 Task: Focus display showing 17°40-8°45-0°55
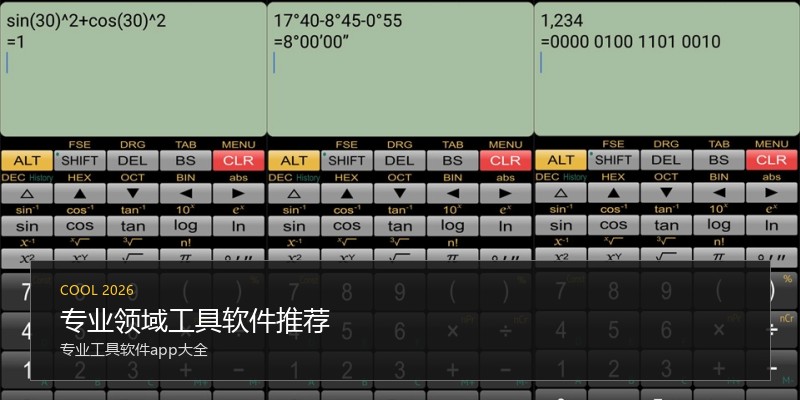[400, 69]
